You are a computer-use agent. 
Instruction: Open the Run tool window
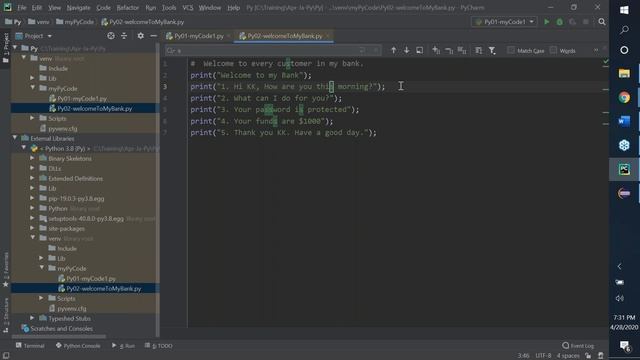click(123, 346)
